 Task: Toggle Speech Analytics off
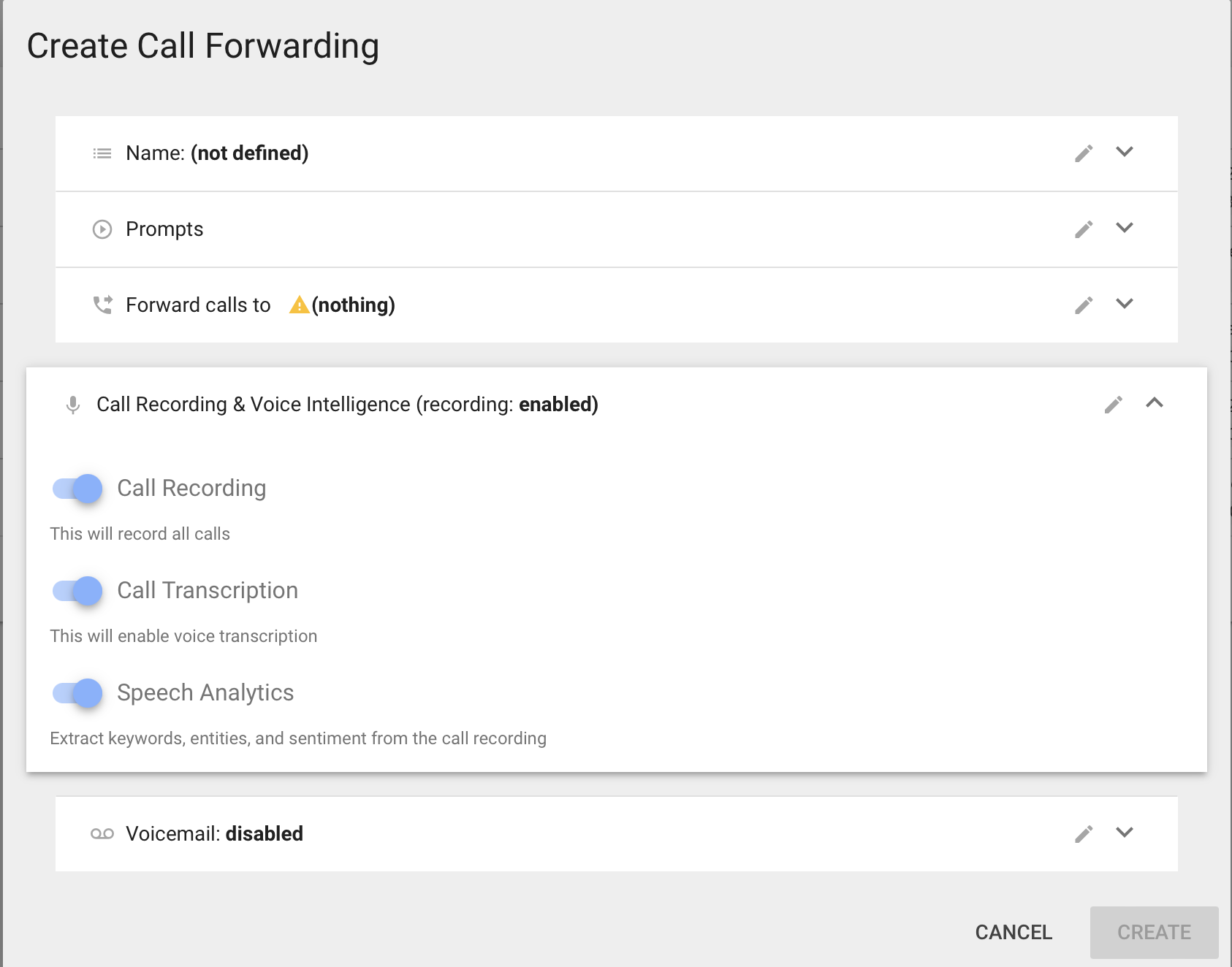click(x=77, y=693)
